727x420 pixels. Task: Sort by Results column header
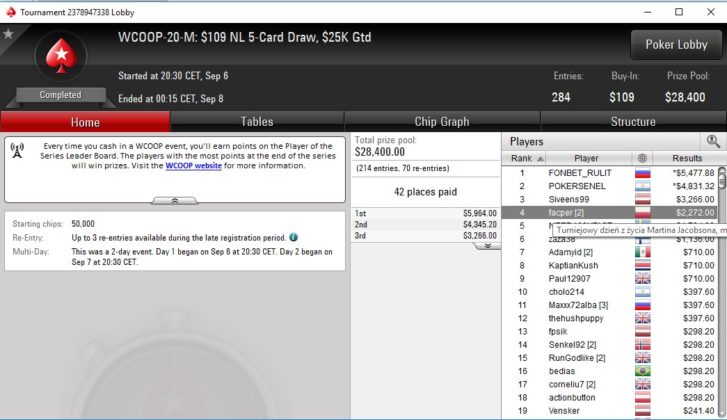point(687,158)
